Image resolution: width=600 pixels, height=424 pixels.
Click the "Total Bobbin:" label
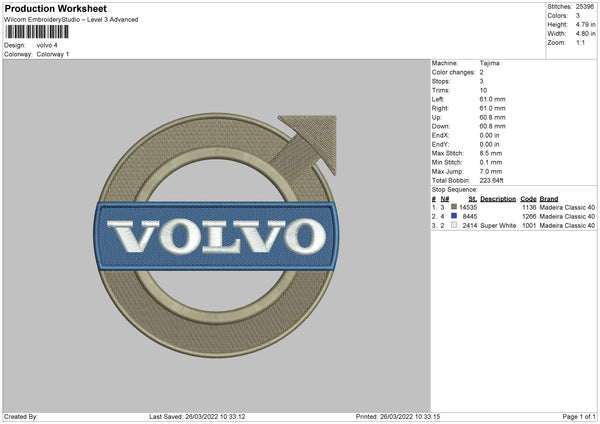tap(451, 181)
